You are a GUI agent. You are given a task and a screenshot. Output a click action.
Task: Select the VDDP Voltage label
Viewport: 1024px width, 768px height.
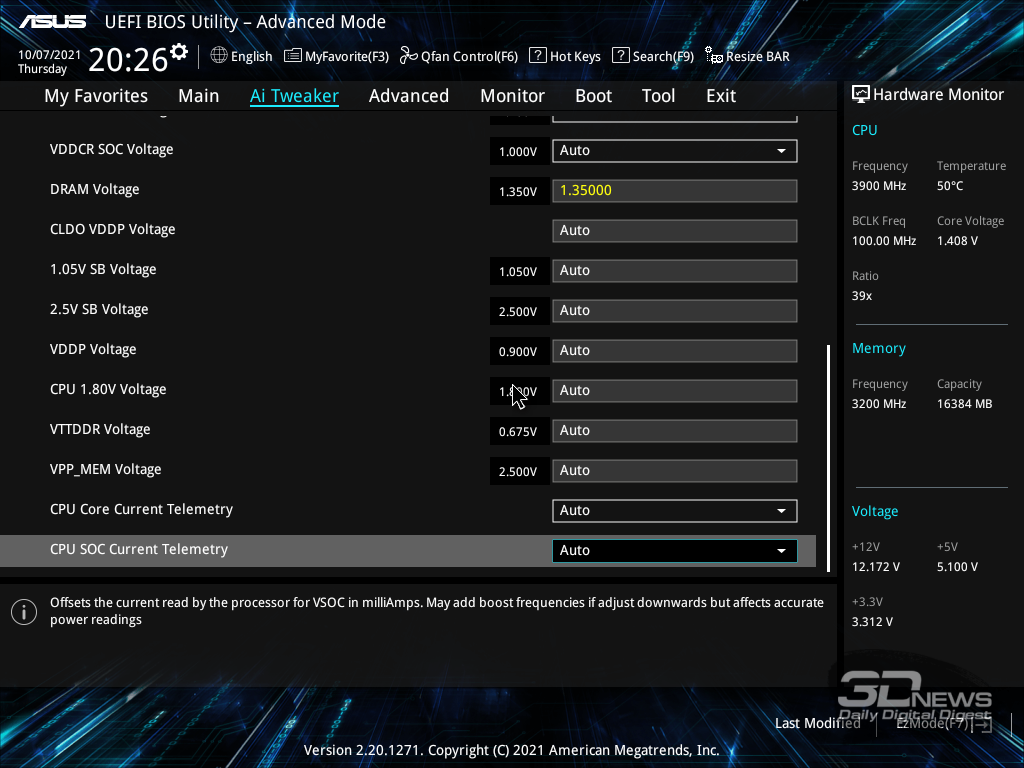click(93, 349)
